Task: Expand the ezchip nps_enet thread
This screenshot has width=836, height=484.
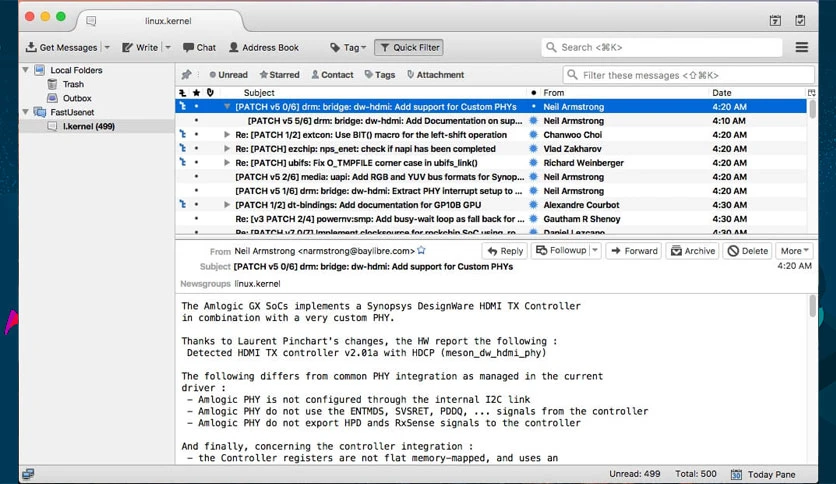Action: (227, 149)
